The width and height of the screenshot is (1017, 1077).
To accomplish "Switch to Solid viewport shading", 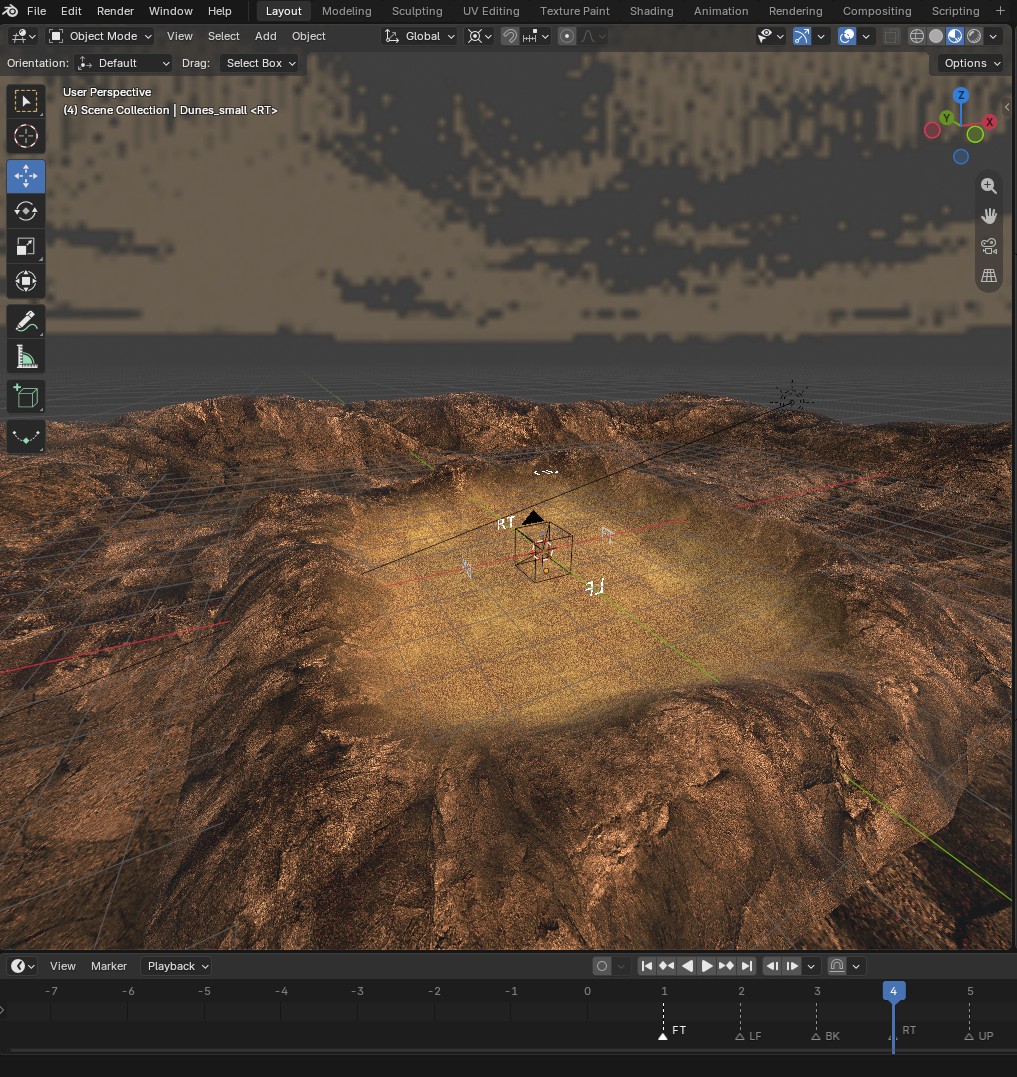I will [x=936, y=36].
